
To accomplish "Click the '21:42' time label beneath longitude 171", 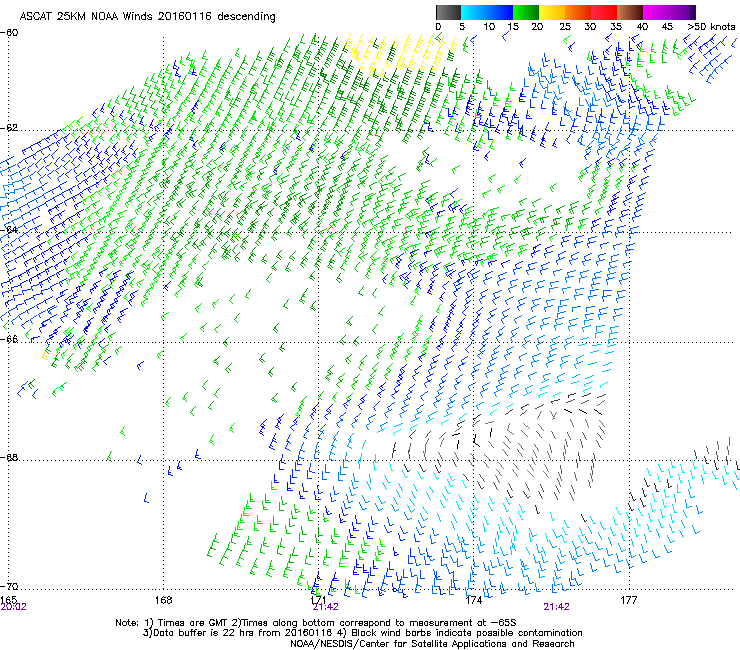I will (x=325, y=607).
